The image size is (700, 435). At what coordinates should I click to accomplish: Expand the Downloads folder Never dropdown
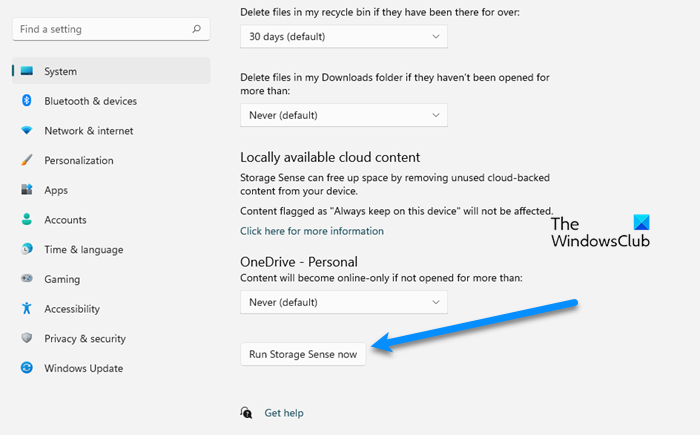[x=343, y=115]
